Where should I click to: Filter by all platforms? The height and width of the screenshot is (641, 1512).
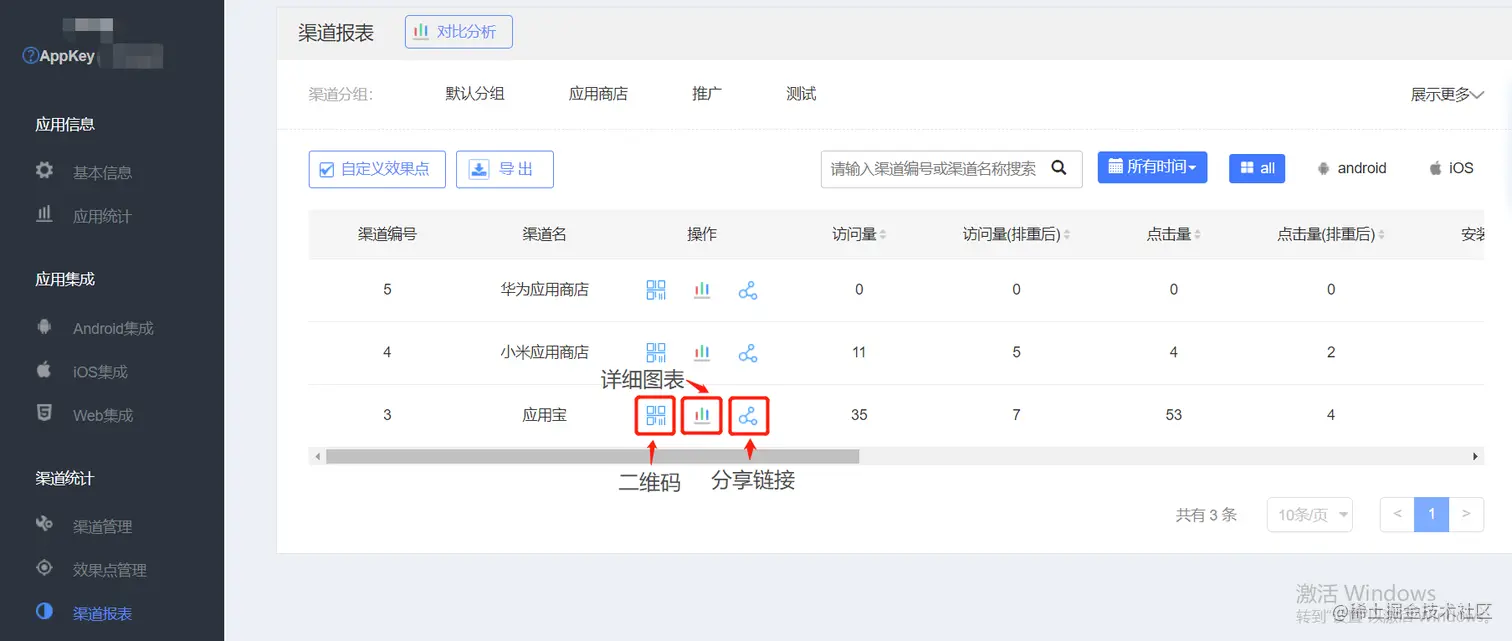click(1257, 168)
